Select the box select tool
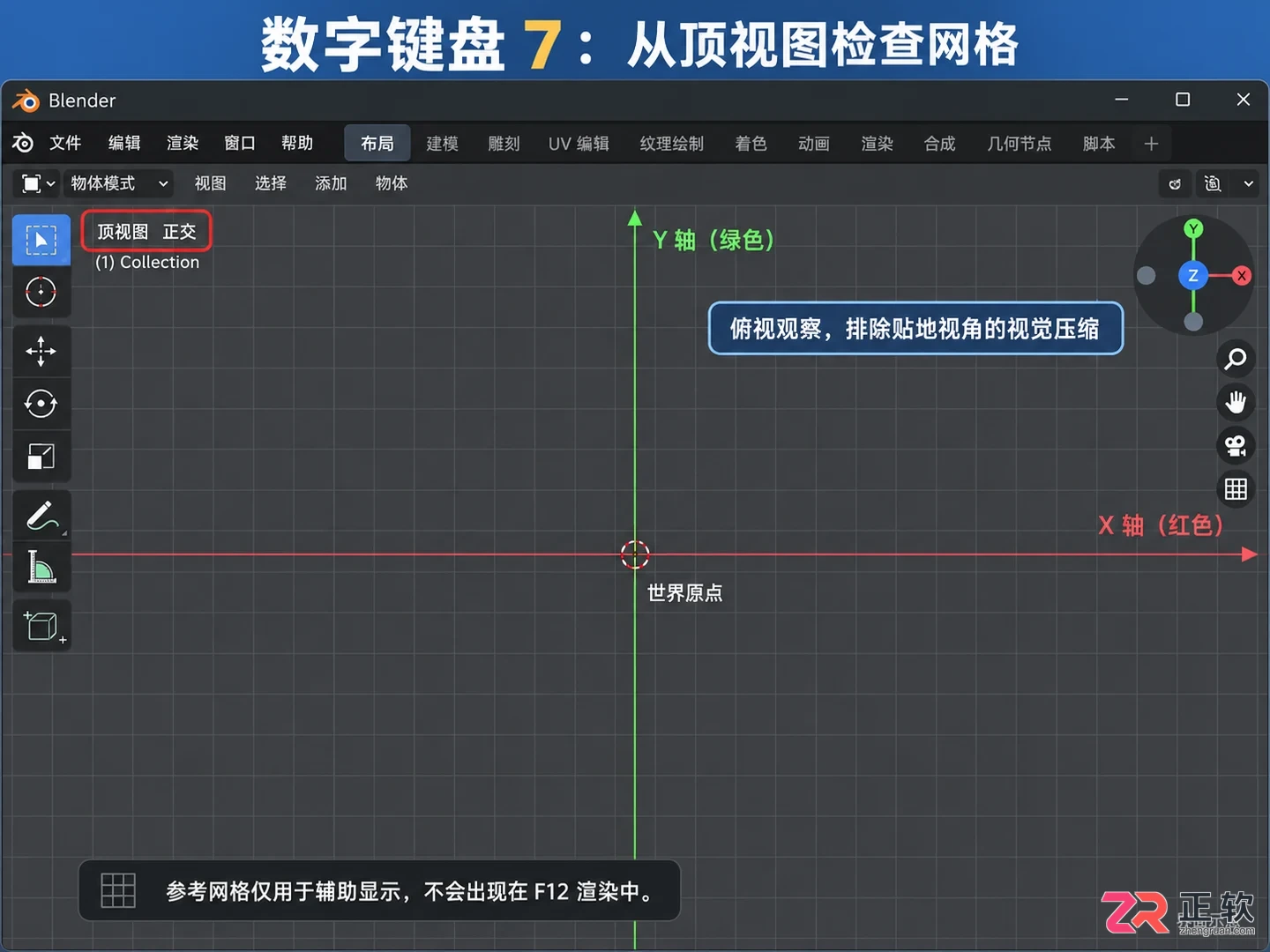 click(41, 240)
